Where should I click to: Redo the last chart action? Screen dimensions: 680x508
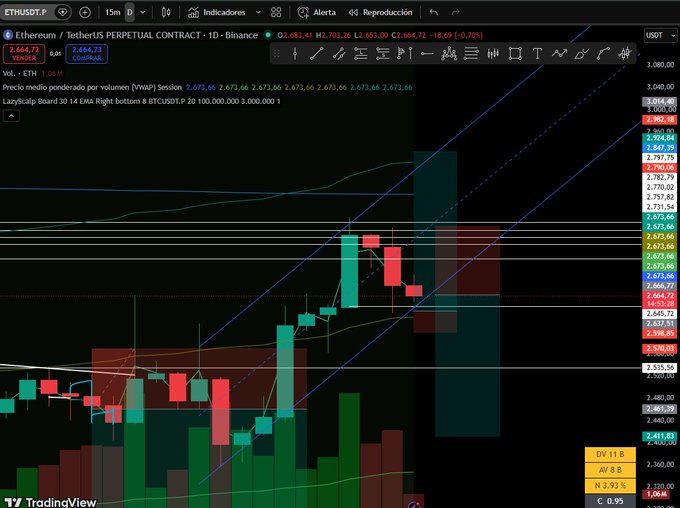(455, 13)
